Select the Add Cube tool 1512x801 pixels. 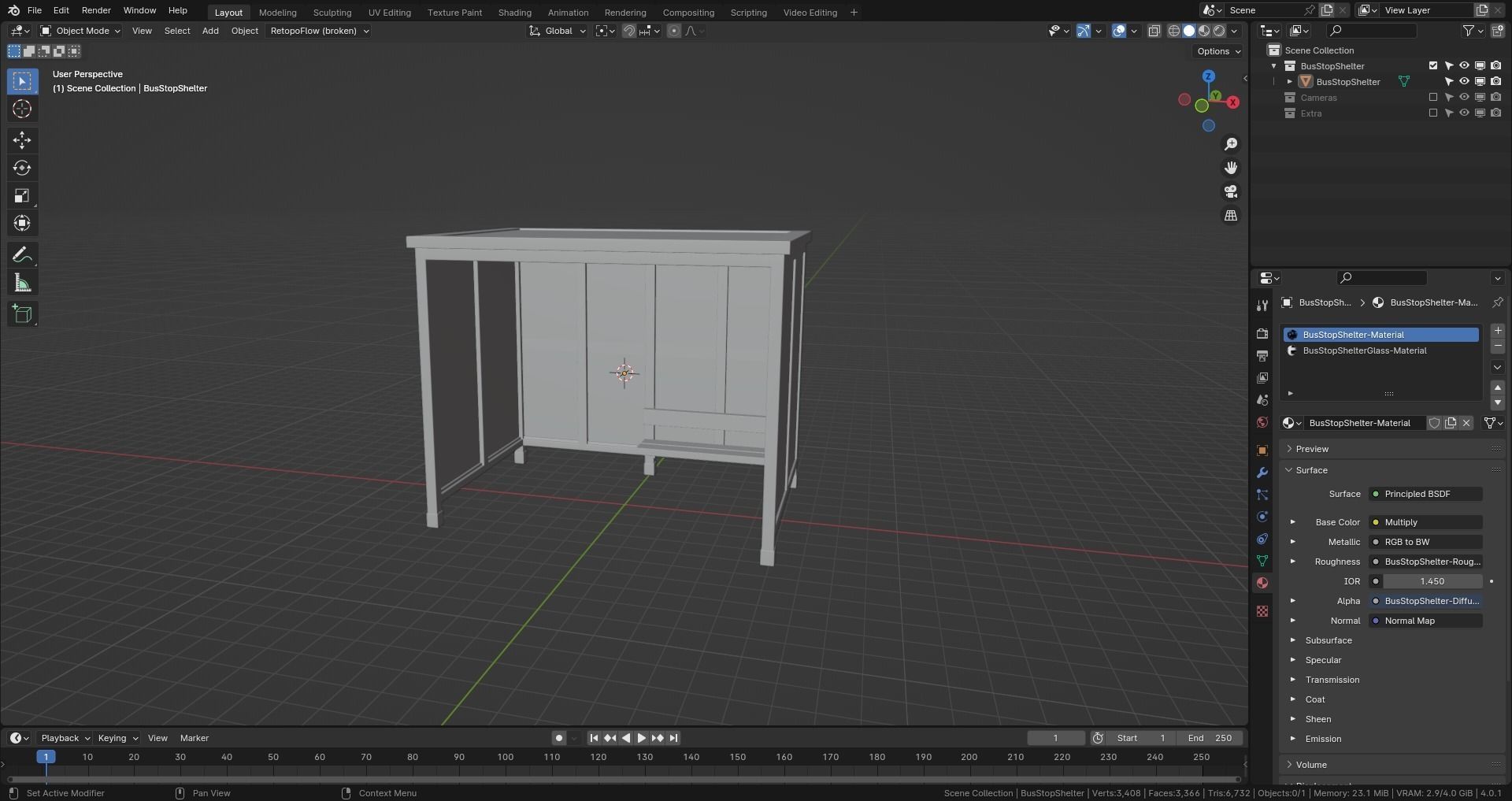pos(22,314)
